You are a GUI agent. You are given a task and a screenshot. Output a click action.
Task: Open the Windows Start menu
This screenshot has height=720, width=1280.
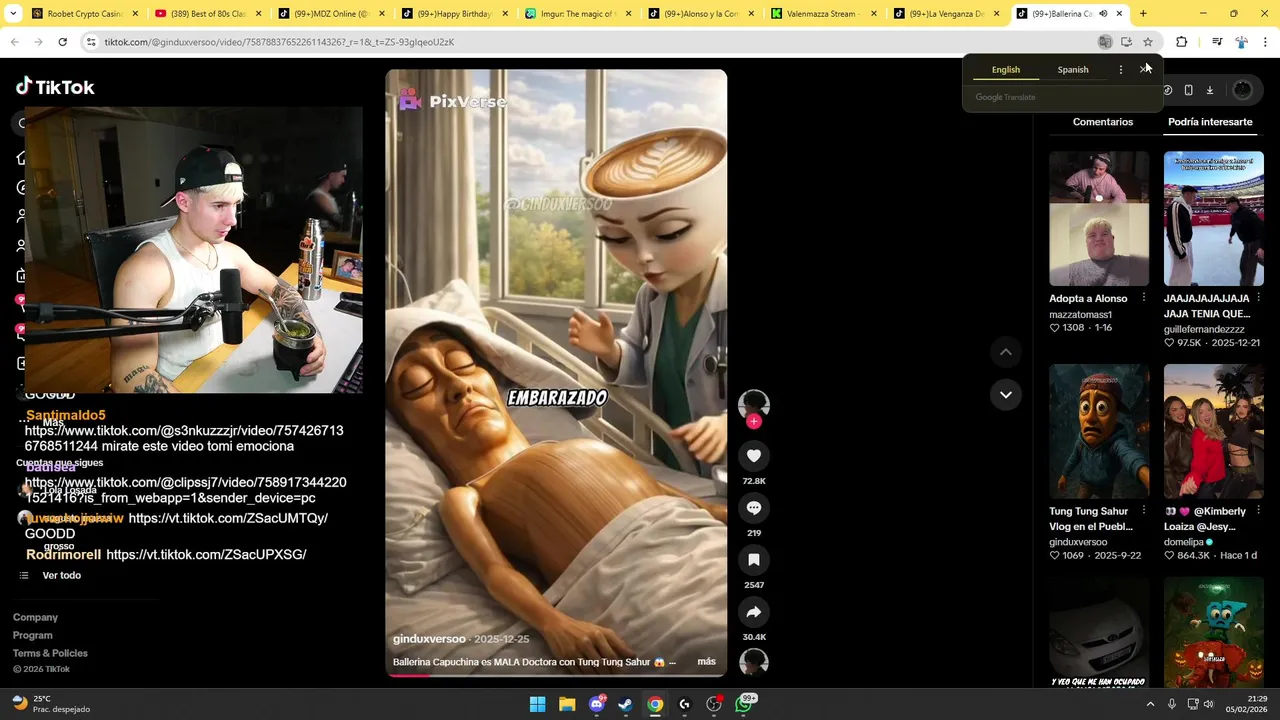[537, 704]
